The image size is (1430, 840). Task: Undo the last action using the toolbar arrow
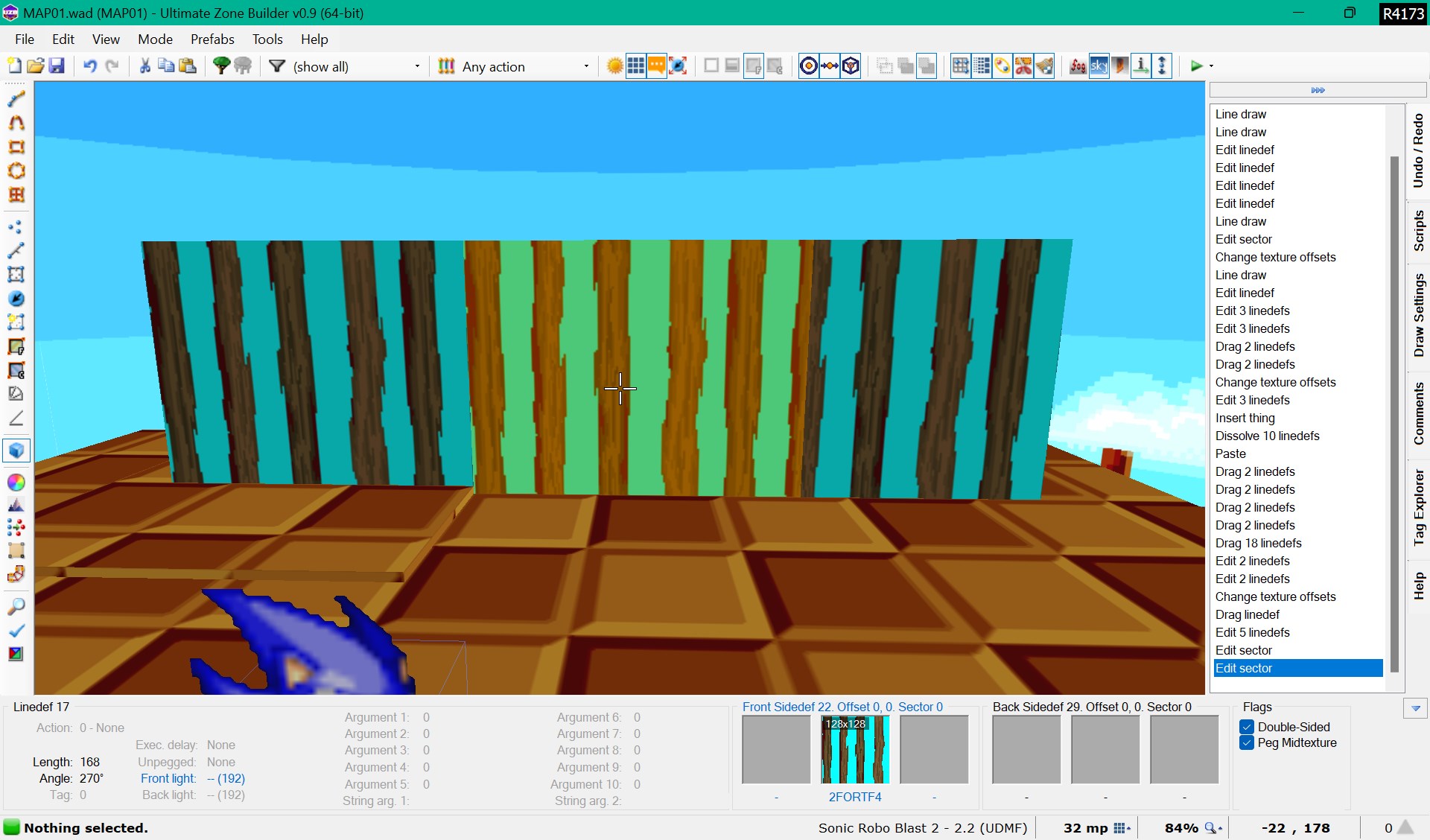click(x=90, y=66)
